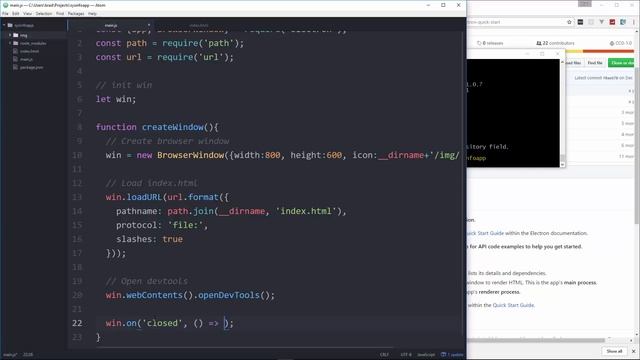The width and height of the screenshot is (640, 360).
Task: Click the terminal scrollbar down arrow
Action: [x=563, y=164]
